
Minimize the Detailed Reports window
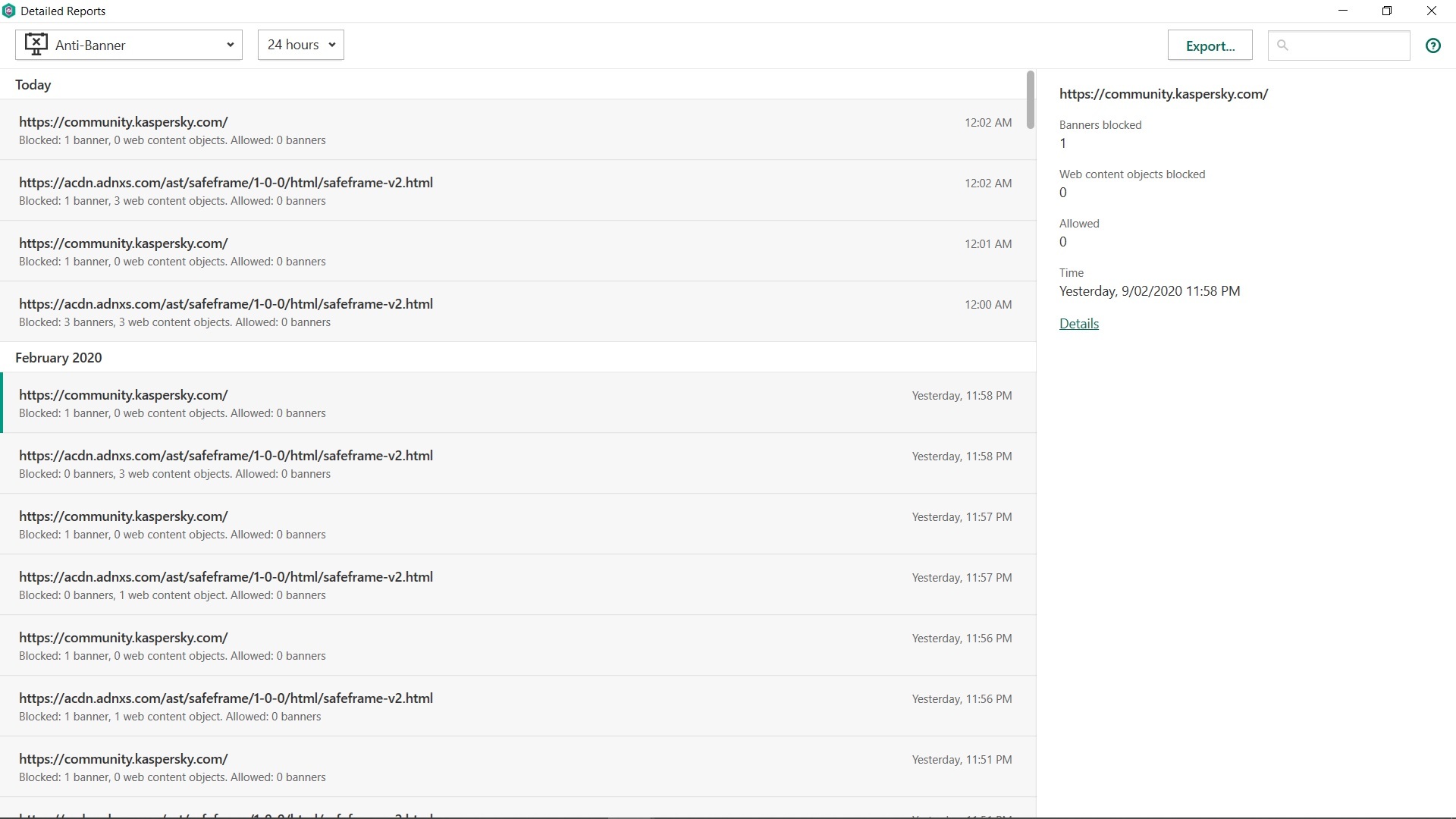click(x=1343, y=11)
